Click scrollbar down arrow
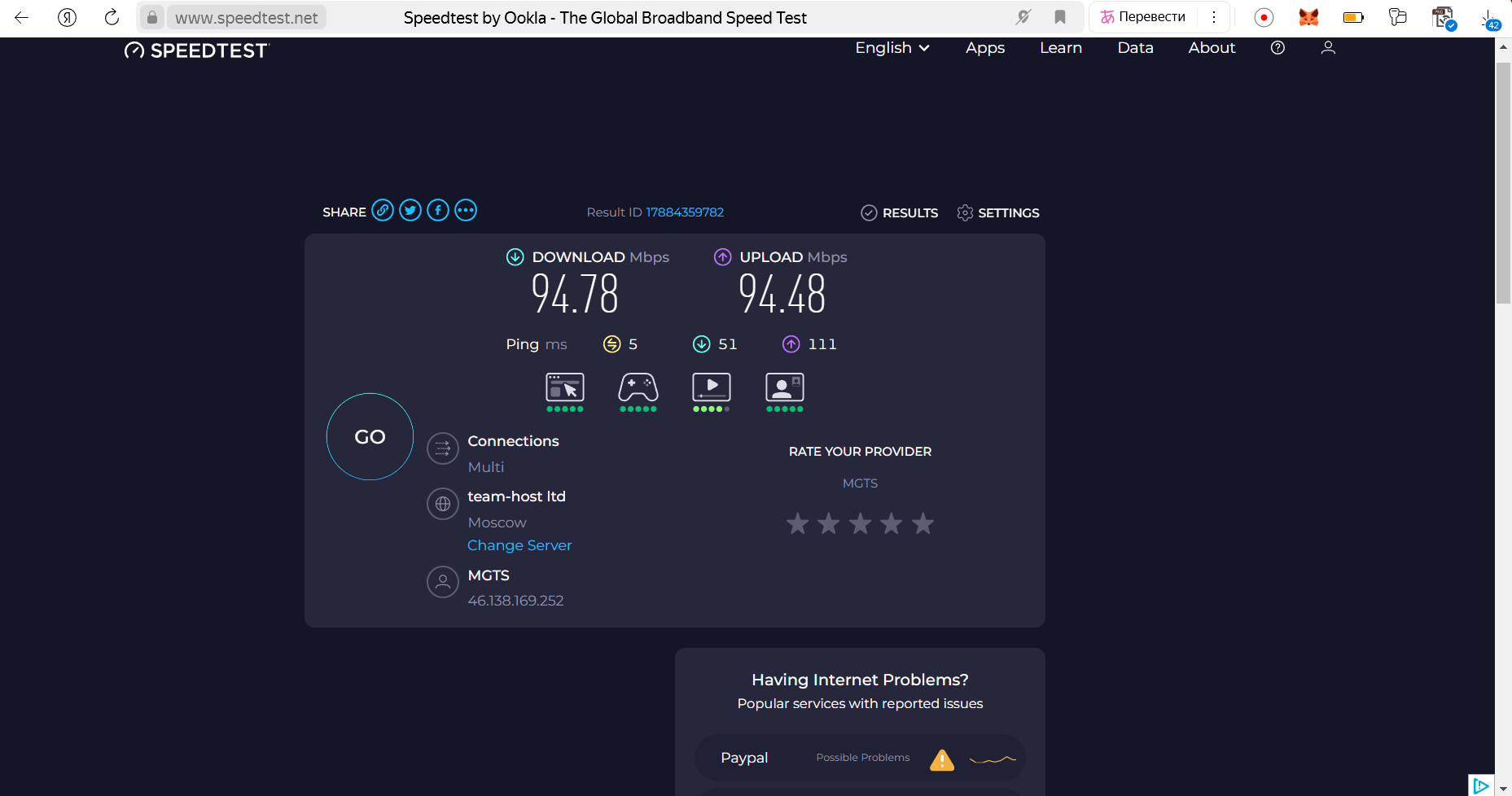This screenshot has height=796, width=1512. coord(1503,789)
